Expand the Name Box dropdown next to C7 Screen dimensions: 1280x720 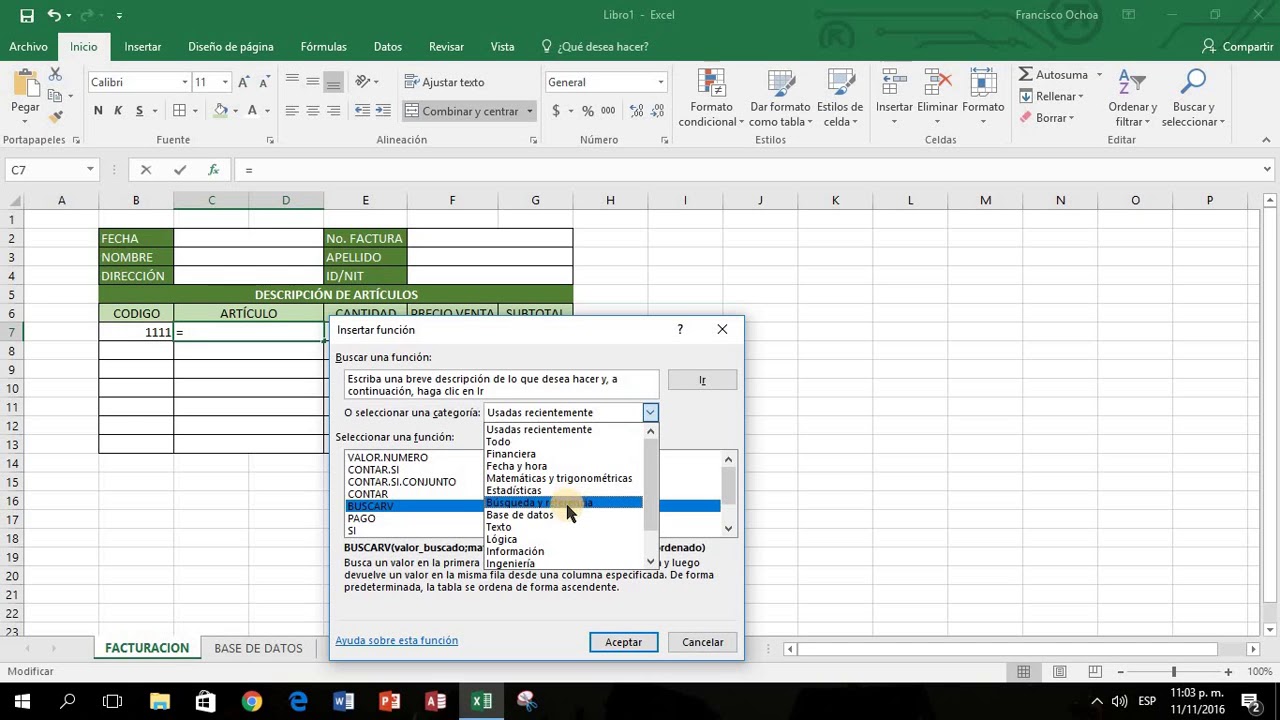tap(90, 170)
